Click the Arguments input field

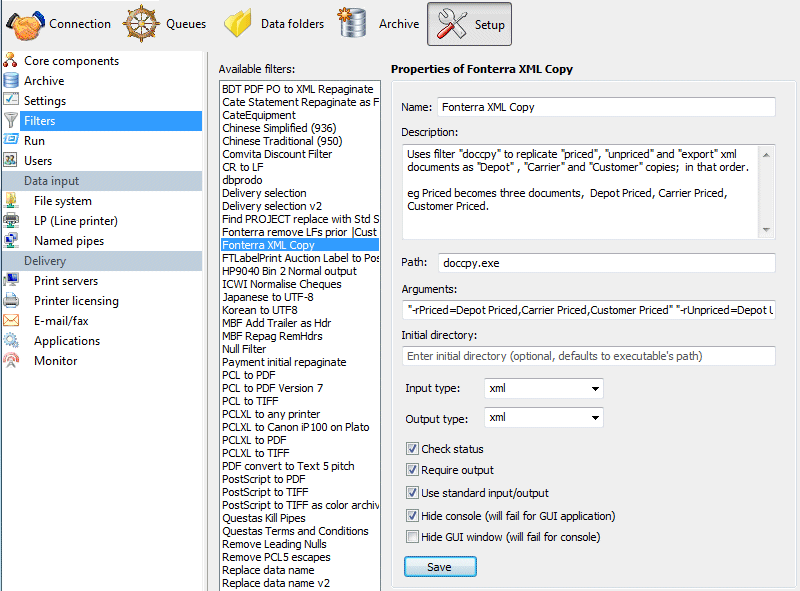click(589, 310)
